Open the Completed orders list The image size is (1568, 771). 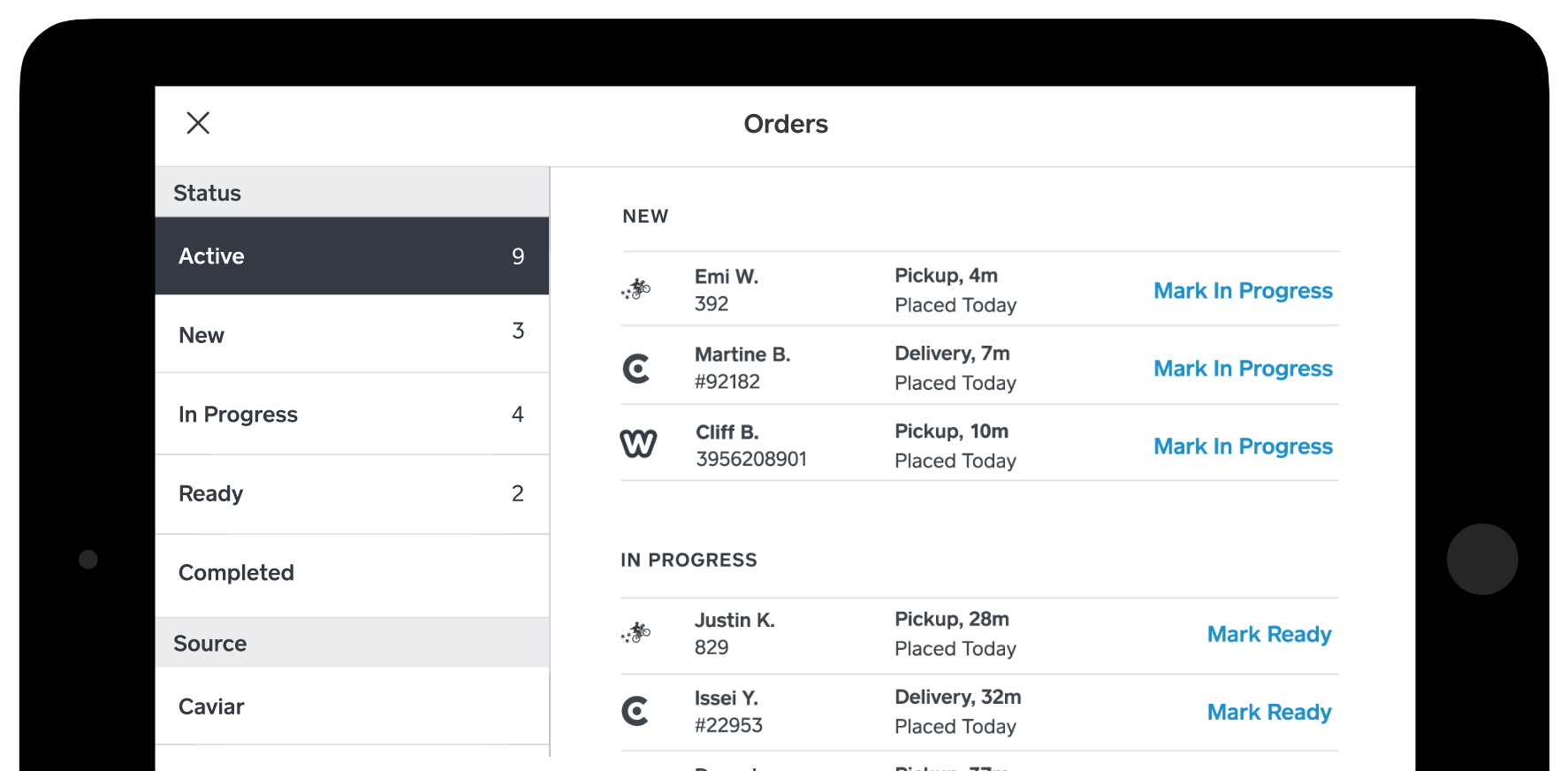pyautogui.click(x=352, y=572)
